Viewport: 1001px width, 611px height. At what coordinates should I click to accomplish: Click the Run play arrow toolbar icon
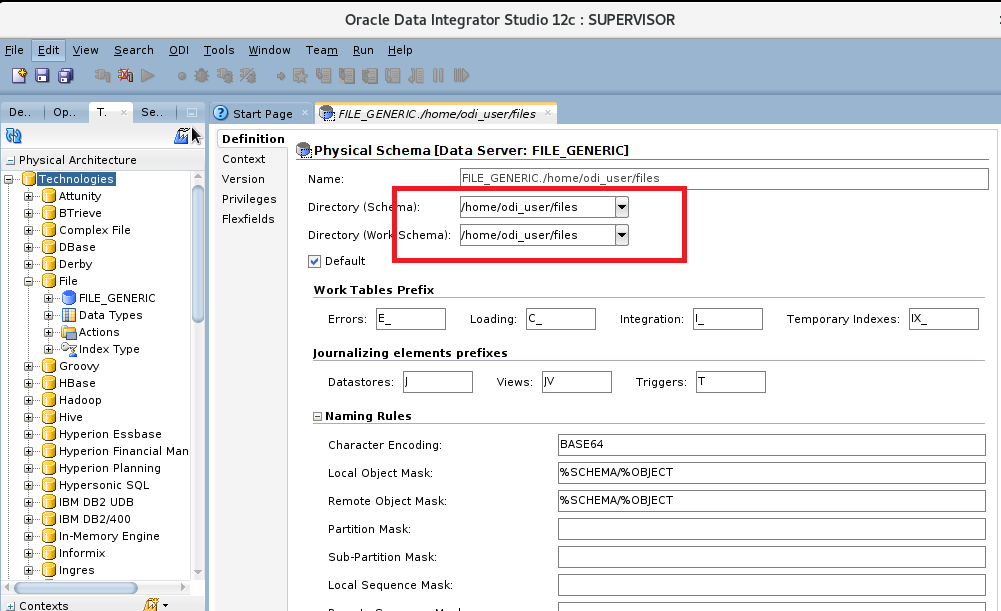coord(147,75)
